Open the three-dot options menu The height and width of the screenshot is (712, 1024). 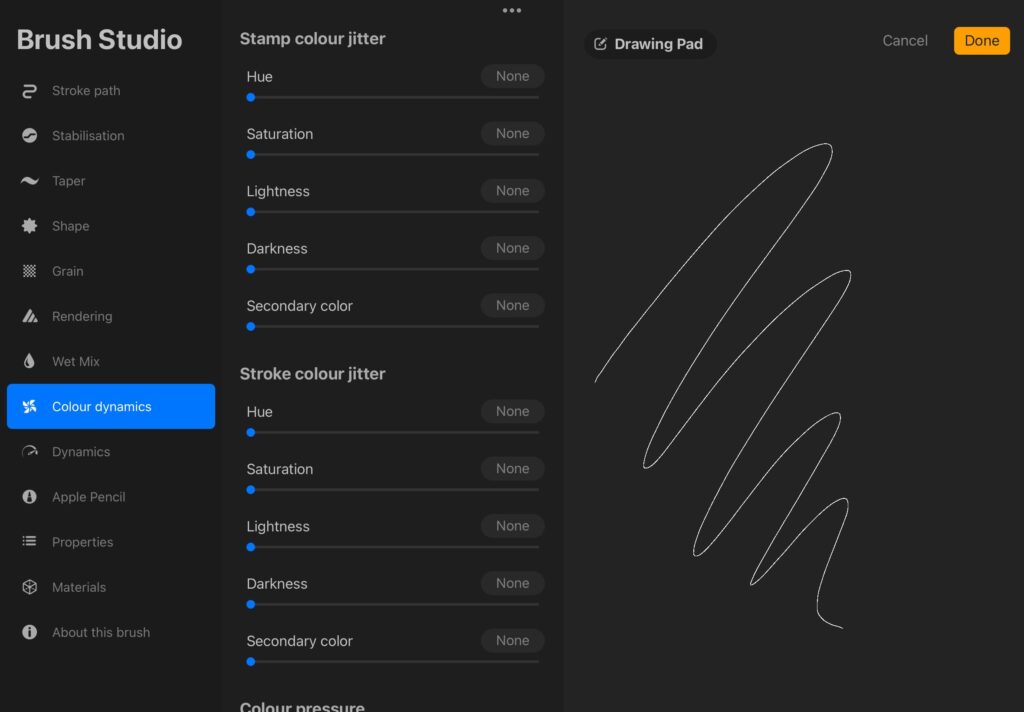512,10
